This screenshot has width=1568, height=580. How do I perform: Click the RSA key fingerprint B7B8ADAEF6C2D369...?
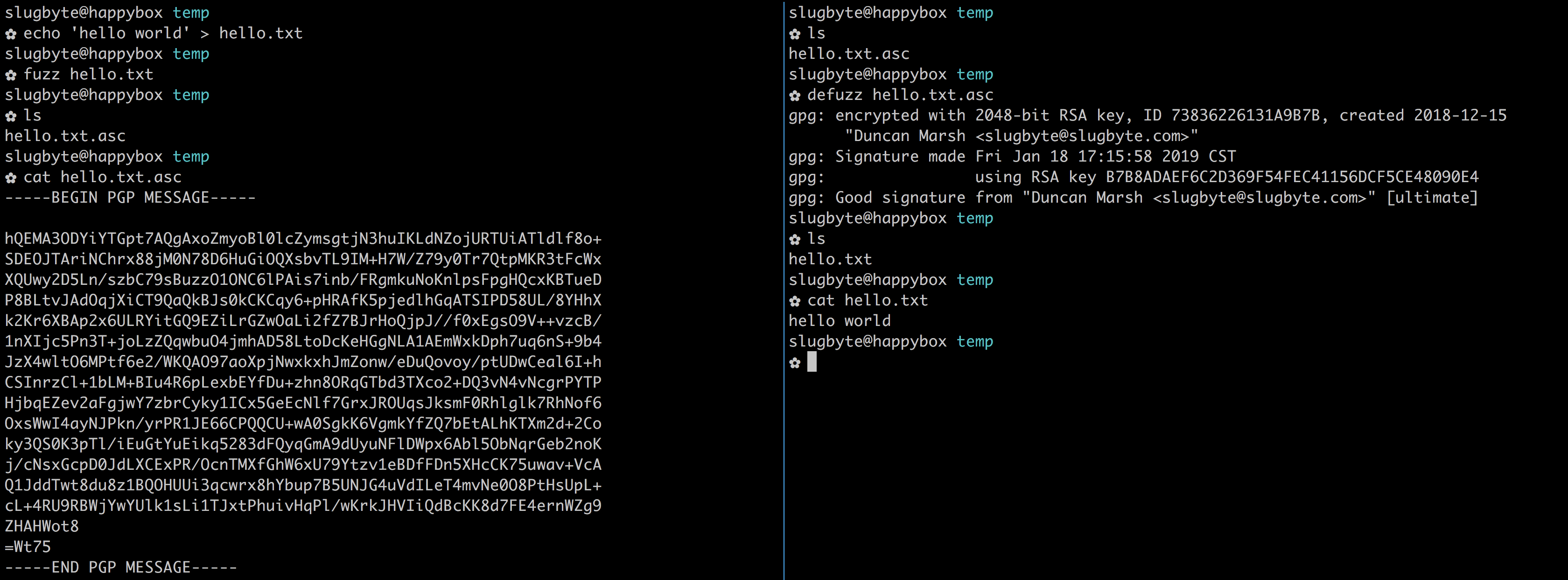coord(1292,177)
